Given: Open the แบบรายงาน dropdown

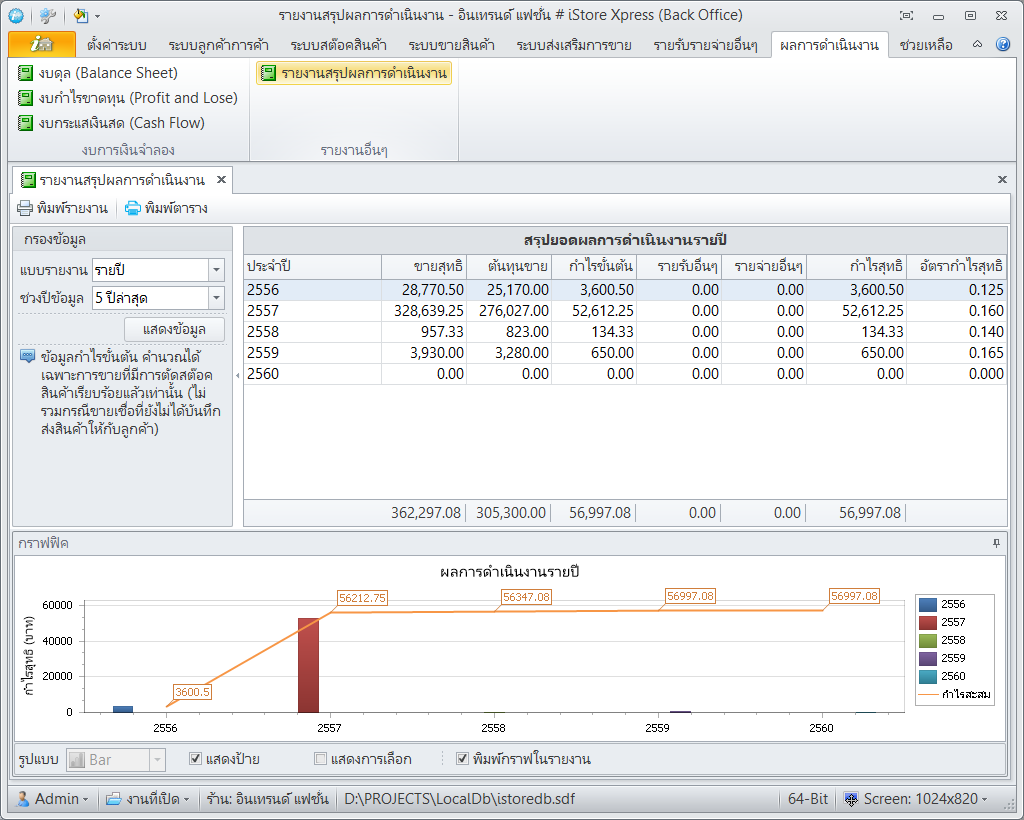Looking at the screenshot, I should (216, 270).
